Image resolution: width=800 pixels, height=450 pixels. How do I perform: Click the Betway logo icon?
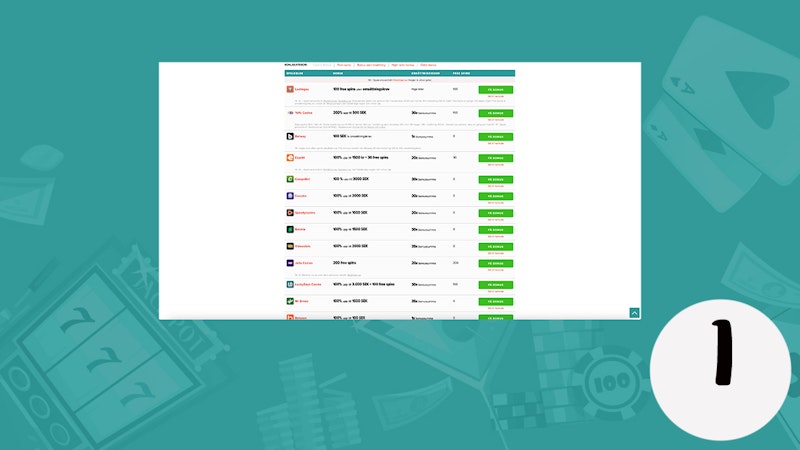(x=289, y=136)
